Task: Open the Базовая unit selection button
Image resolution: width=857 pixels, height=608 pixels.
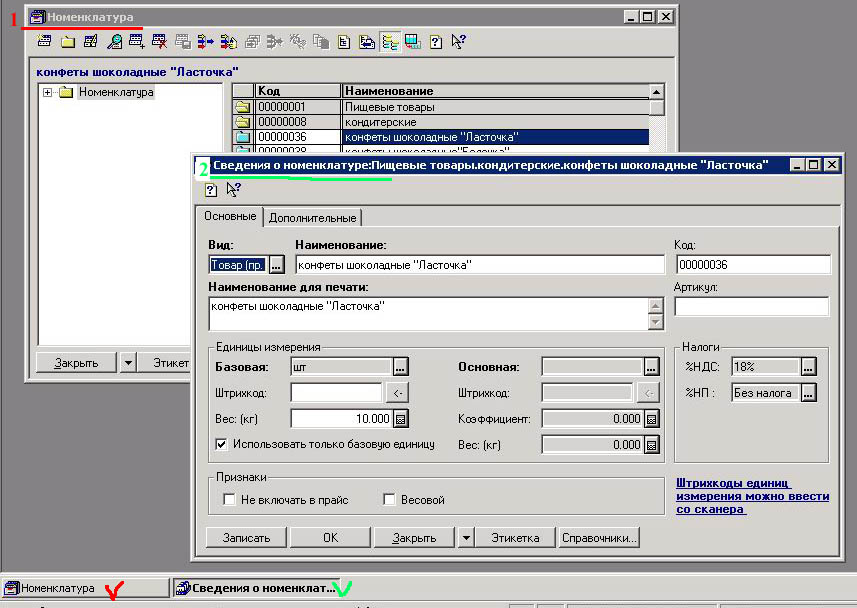Action: click(401, 366)
